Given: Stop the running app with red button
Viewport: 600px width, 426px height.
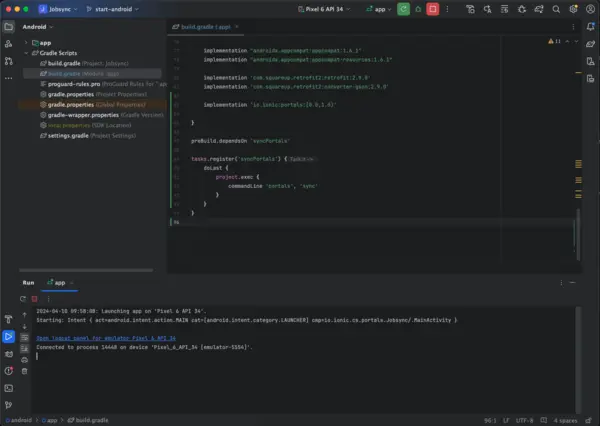Looking at the screenshot, I should (432, 9).
